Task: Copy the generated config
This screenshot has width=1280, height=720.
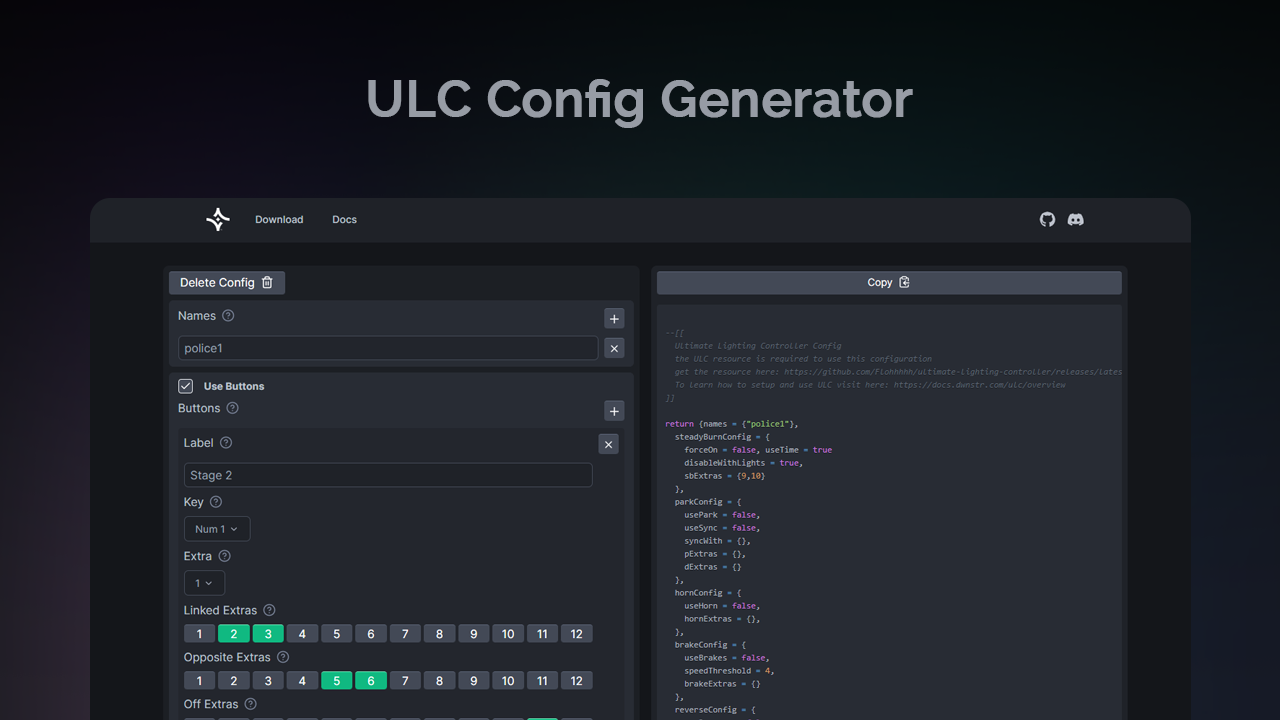Action: coord(888,282)
